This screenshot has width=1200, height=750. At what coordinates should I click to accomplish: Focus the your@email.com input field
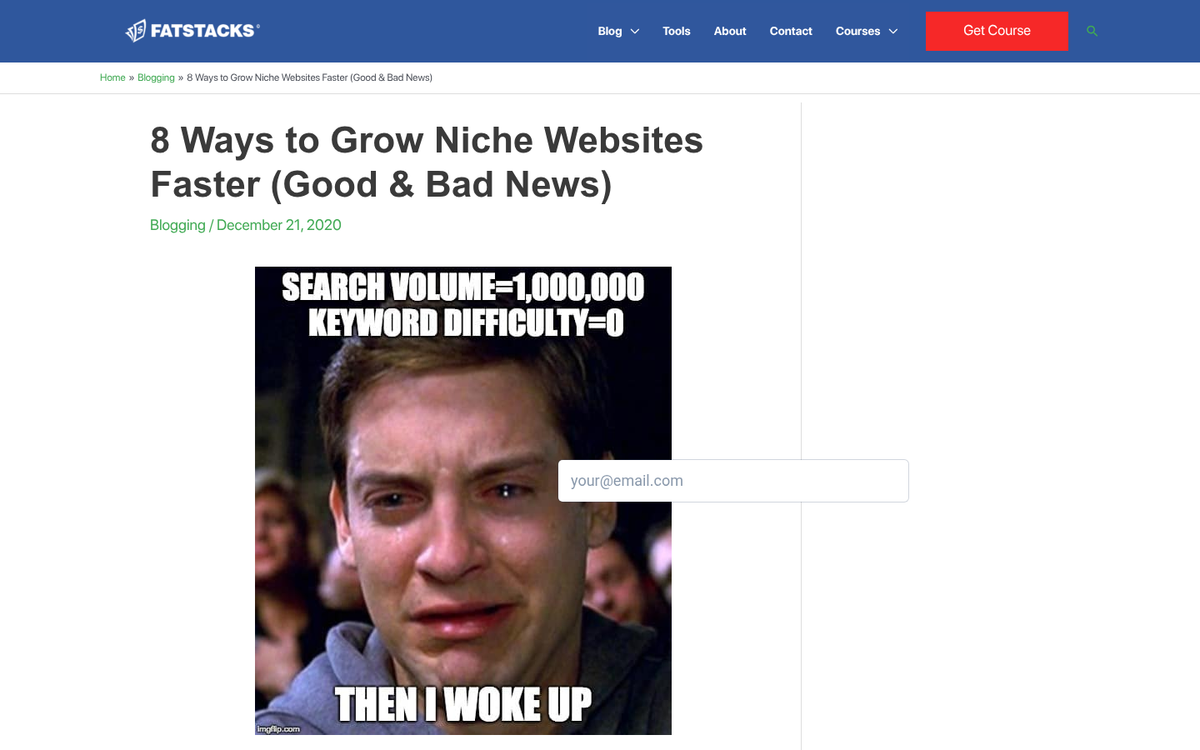[x=733, y=481]
